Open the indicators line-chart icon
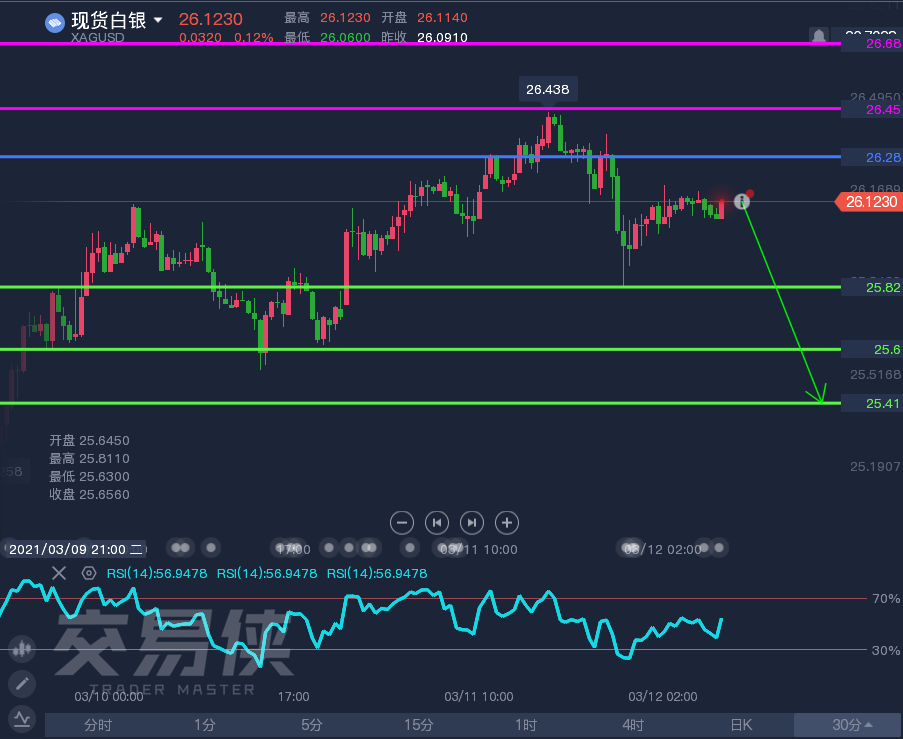Viewport: 903px width, 739px height. pos(22,718)
